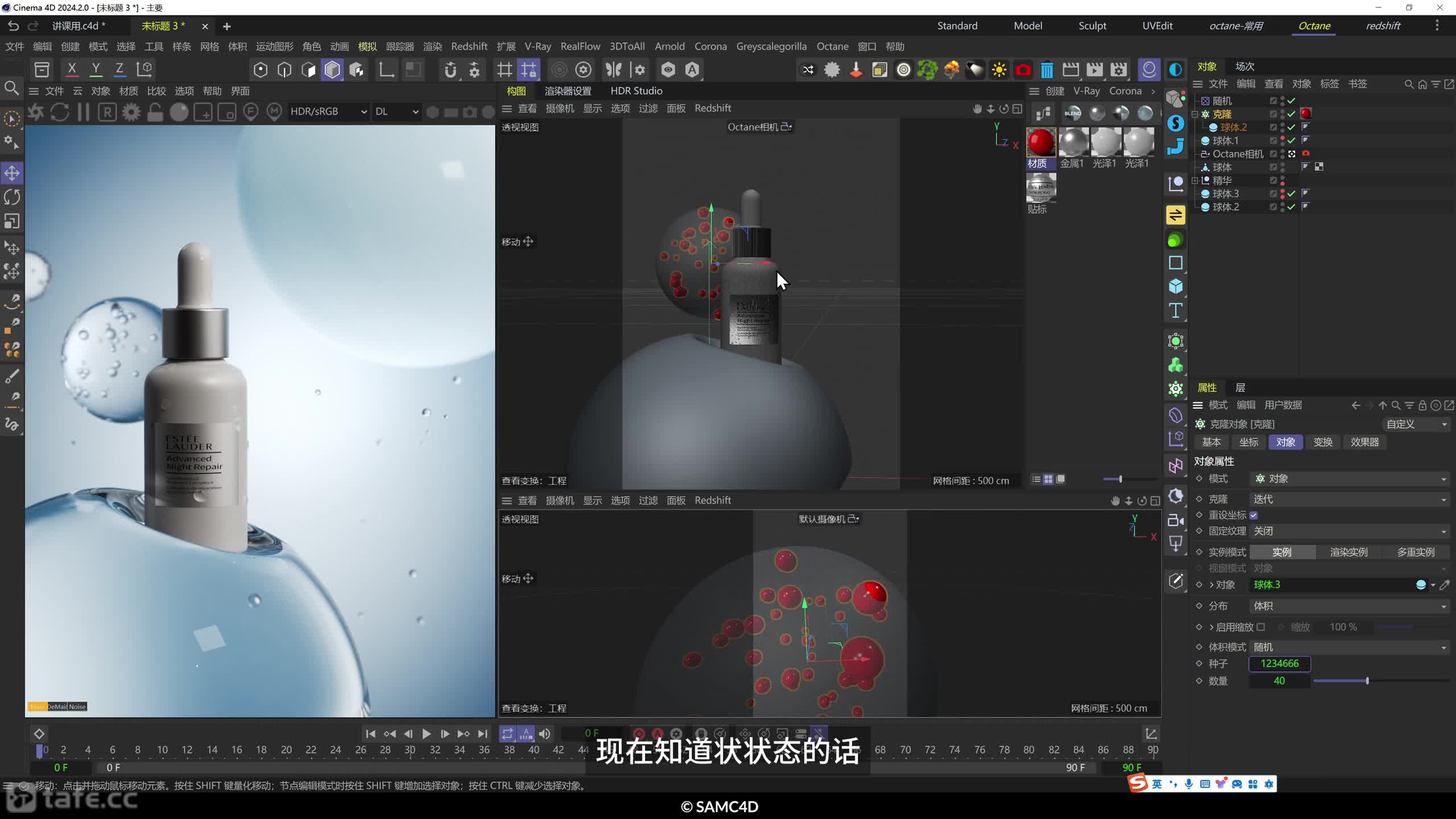
Task: Toggle X axis lock icon
Action: pyautogui.click(x=72, y=69)
